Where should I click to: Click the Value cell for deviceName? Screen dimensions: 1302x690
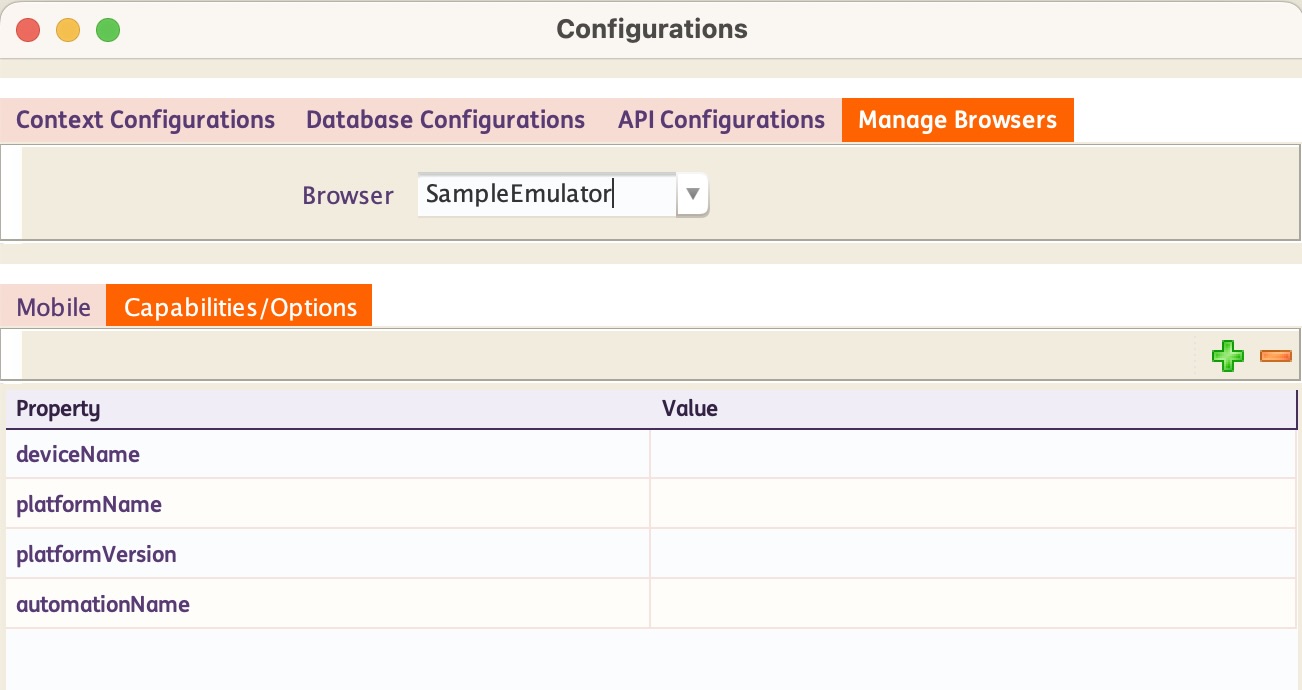pos(972,455)
